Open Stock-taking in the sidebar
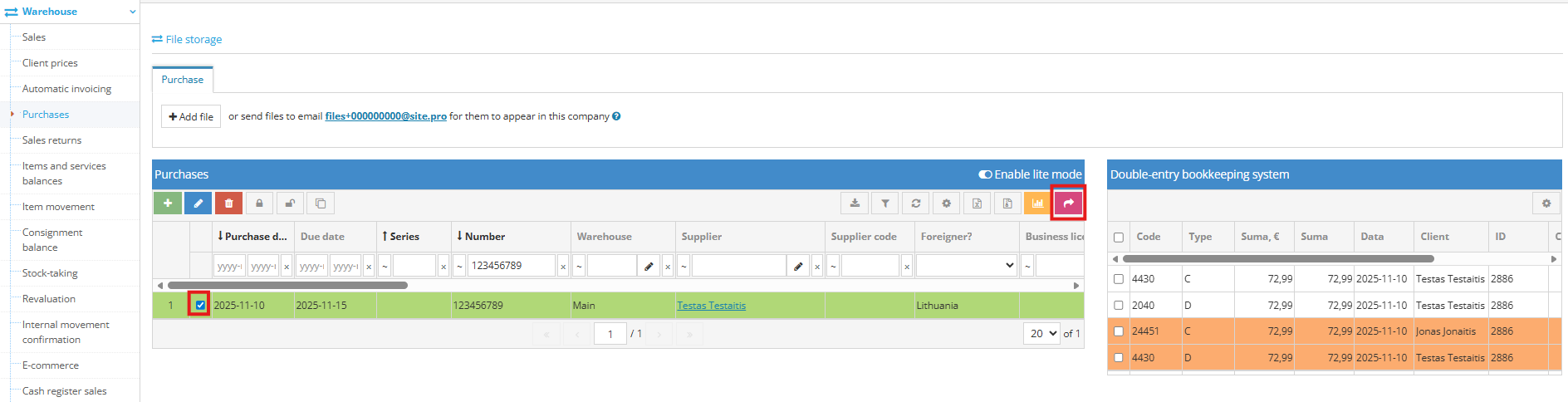This screenshot has width=1568, height=402. click(50, 273)
